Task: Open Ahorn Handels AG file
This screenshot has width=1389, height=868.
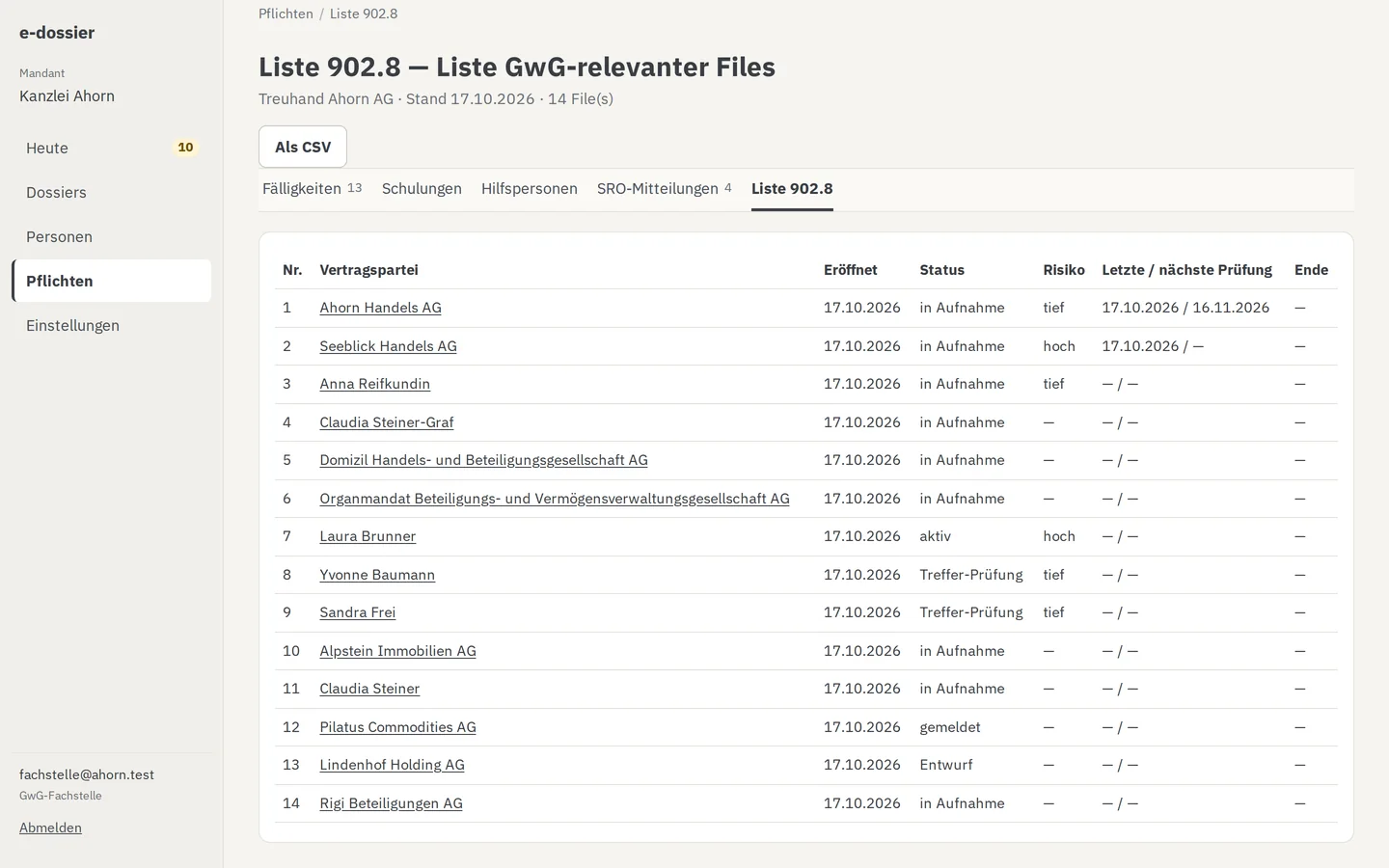Action: 380,308
